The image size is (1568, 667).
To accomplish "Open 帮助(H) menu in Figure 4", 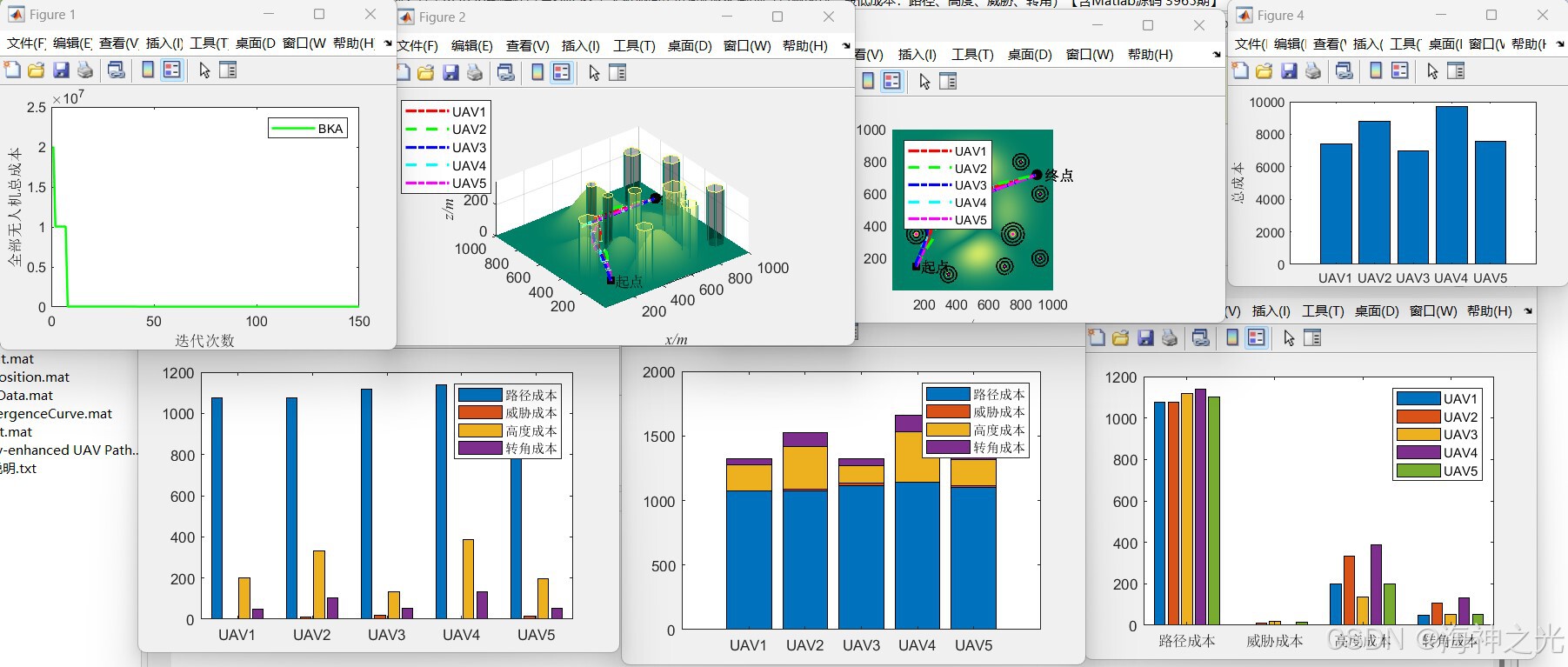I will pyautogui.click(x=1529, y=43).
